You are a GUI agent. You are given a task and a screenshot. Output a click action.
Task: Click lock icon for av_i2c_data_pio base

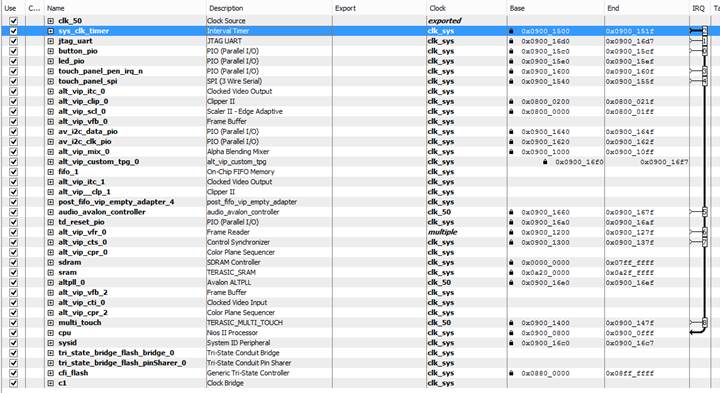pyautogui.click(x=511, y=131)
